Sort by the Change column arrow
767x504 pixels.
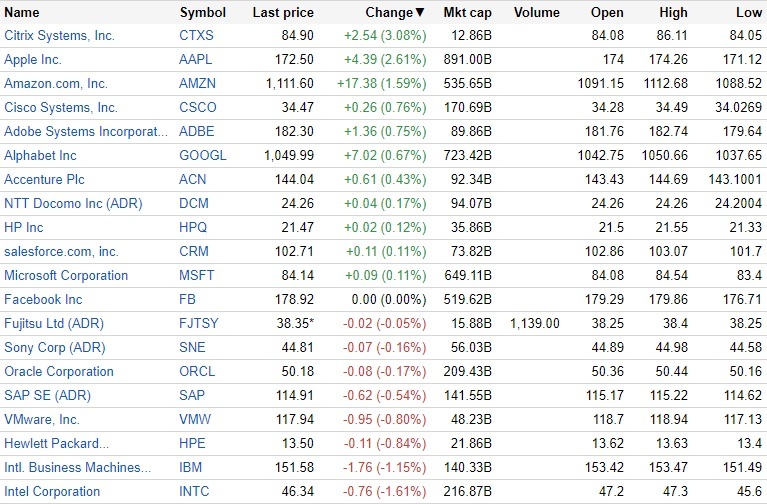419,13
